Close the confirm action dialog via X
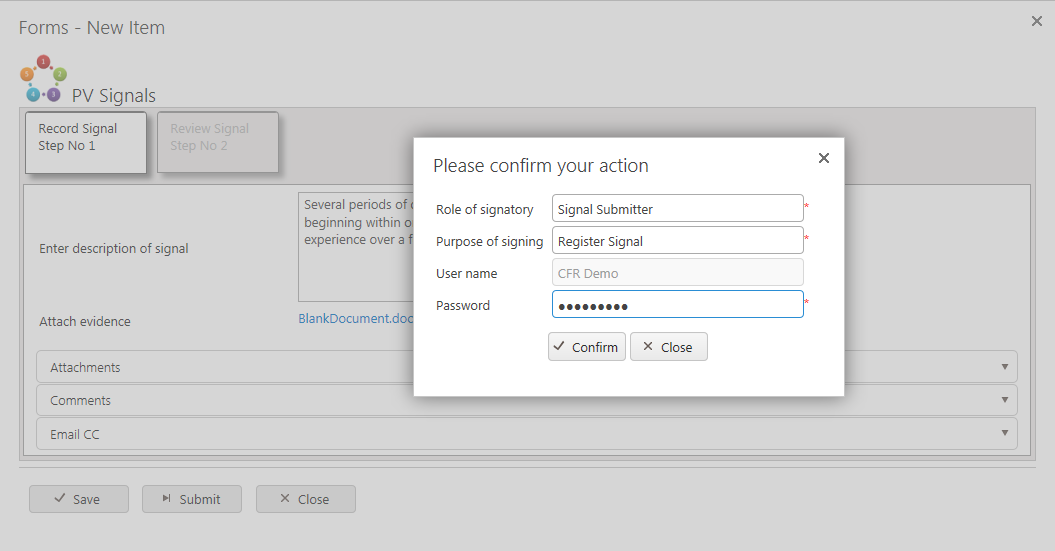 pyautogui.click(x=824, y=158)
